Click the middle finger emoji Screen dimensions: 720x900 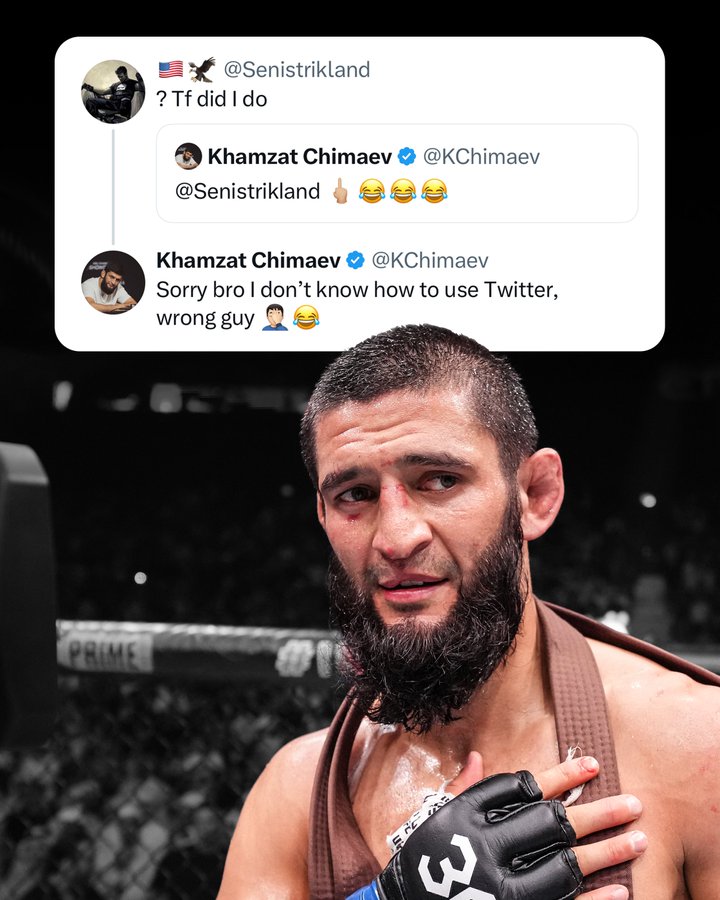[x=340, y=191]
